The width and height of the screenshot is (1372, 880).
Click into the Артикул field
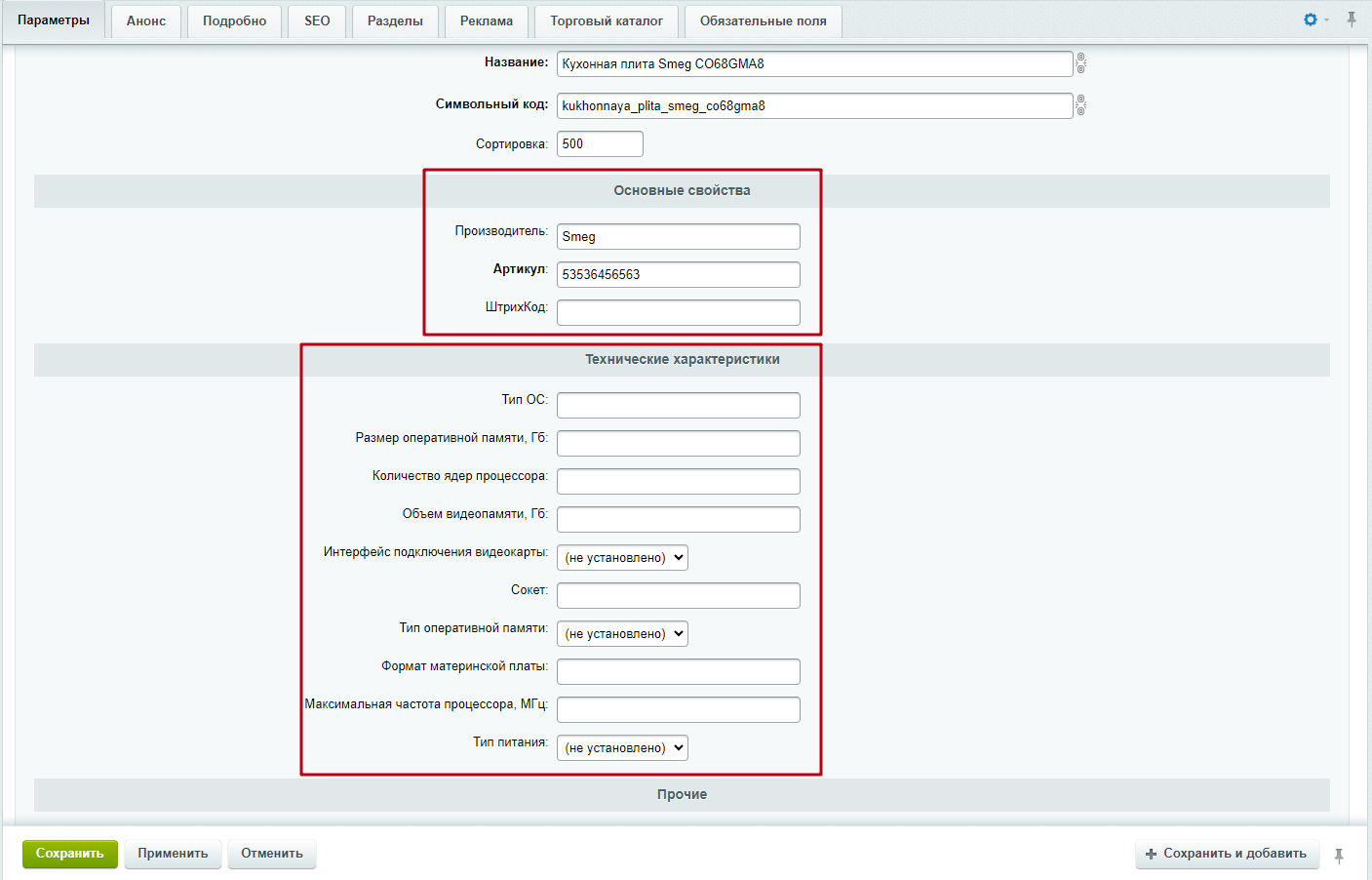point(679,274)
